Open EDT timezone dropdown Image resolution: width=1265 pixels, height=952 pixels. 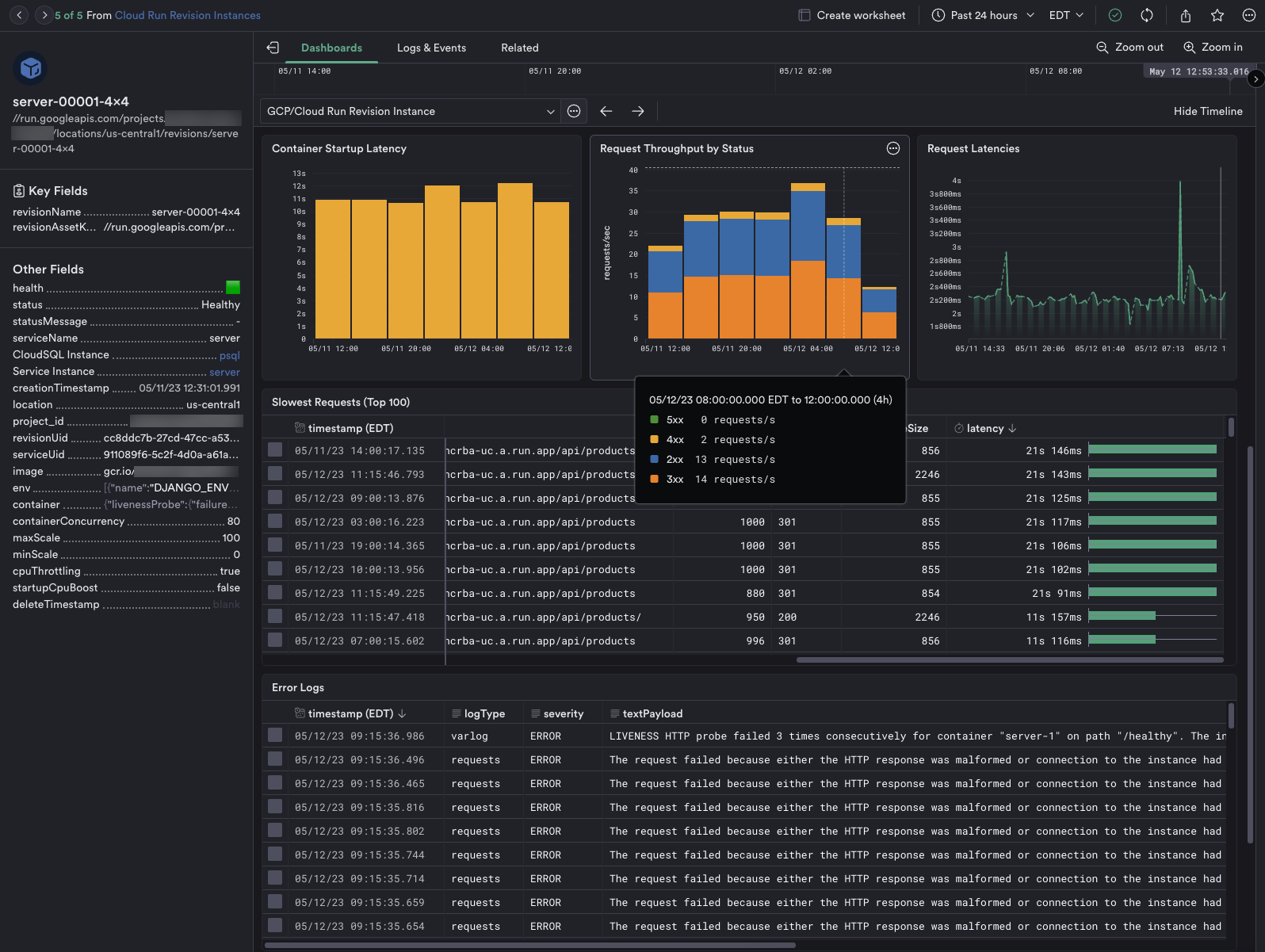click(x=1066, y=15)
